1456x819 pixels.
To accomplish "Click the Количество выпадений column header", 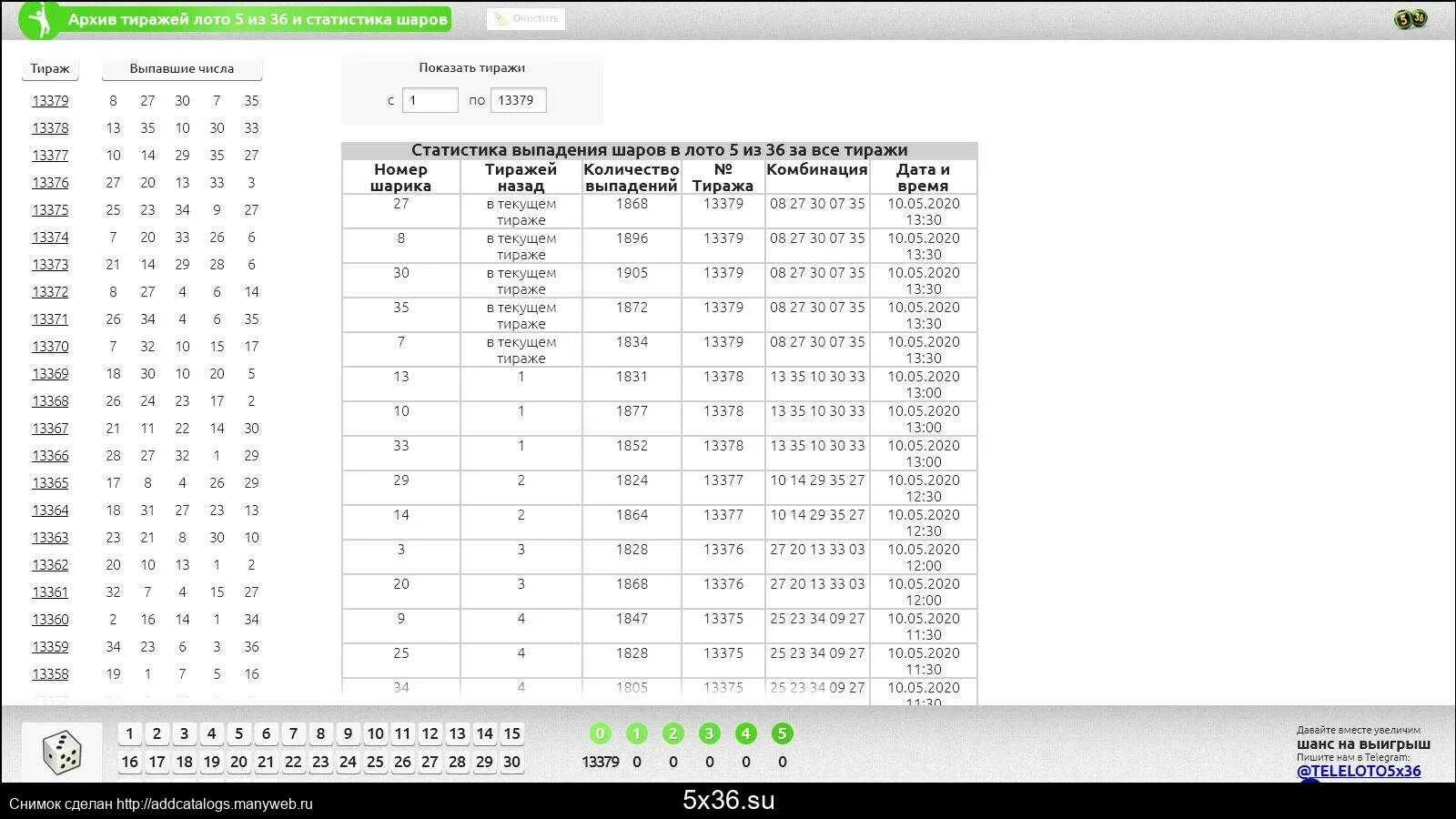I will pos(632,177).
